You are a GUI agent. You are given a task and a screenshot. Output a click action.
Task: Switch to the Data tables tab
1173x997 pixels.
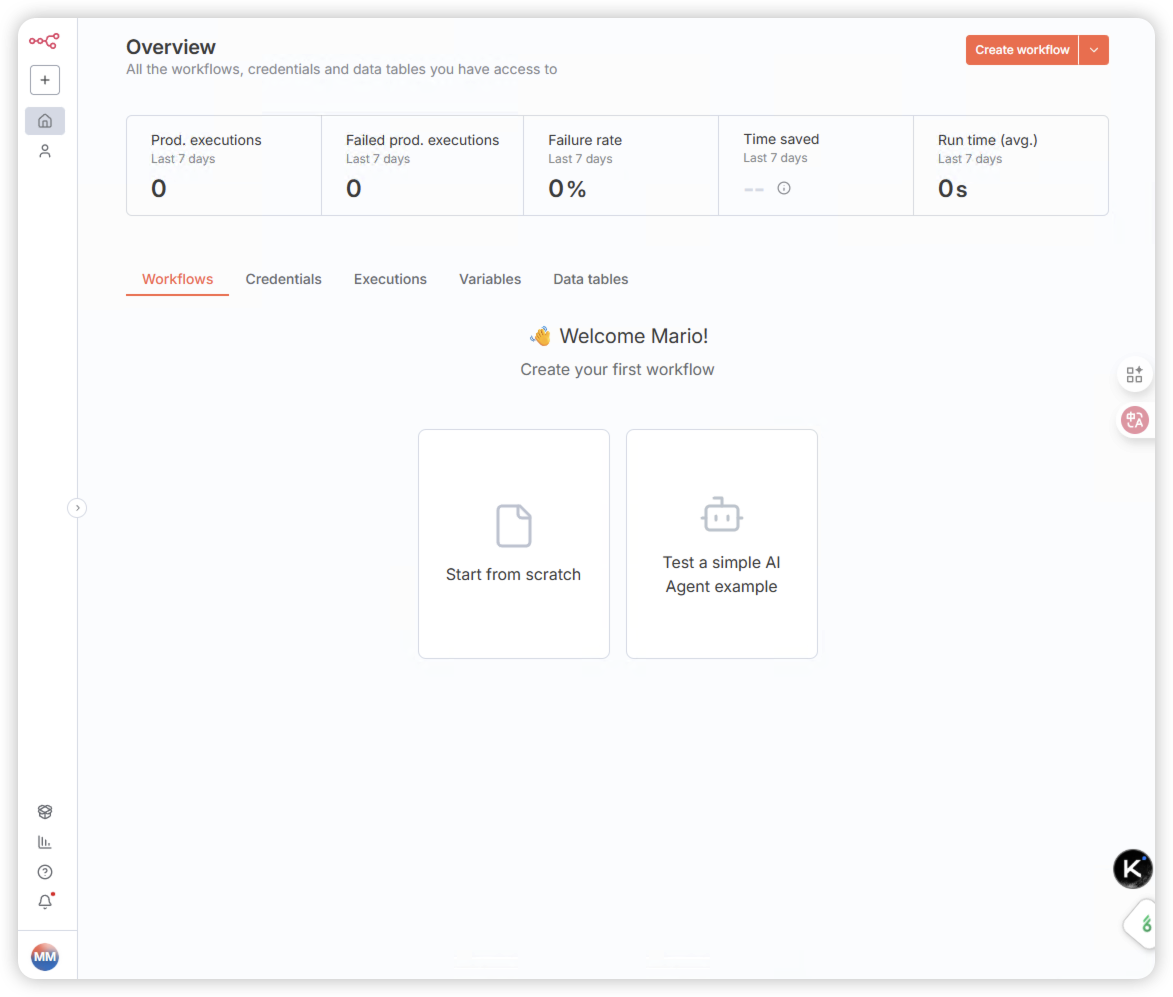coord(591,279)
